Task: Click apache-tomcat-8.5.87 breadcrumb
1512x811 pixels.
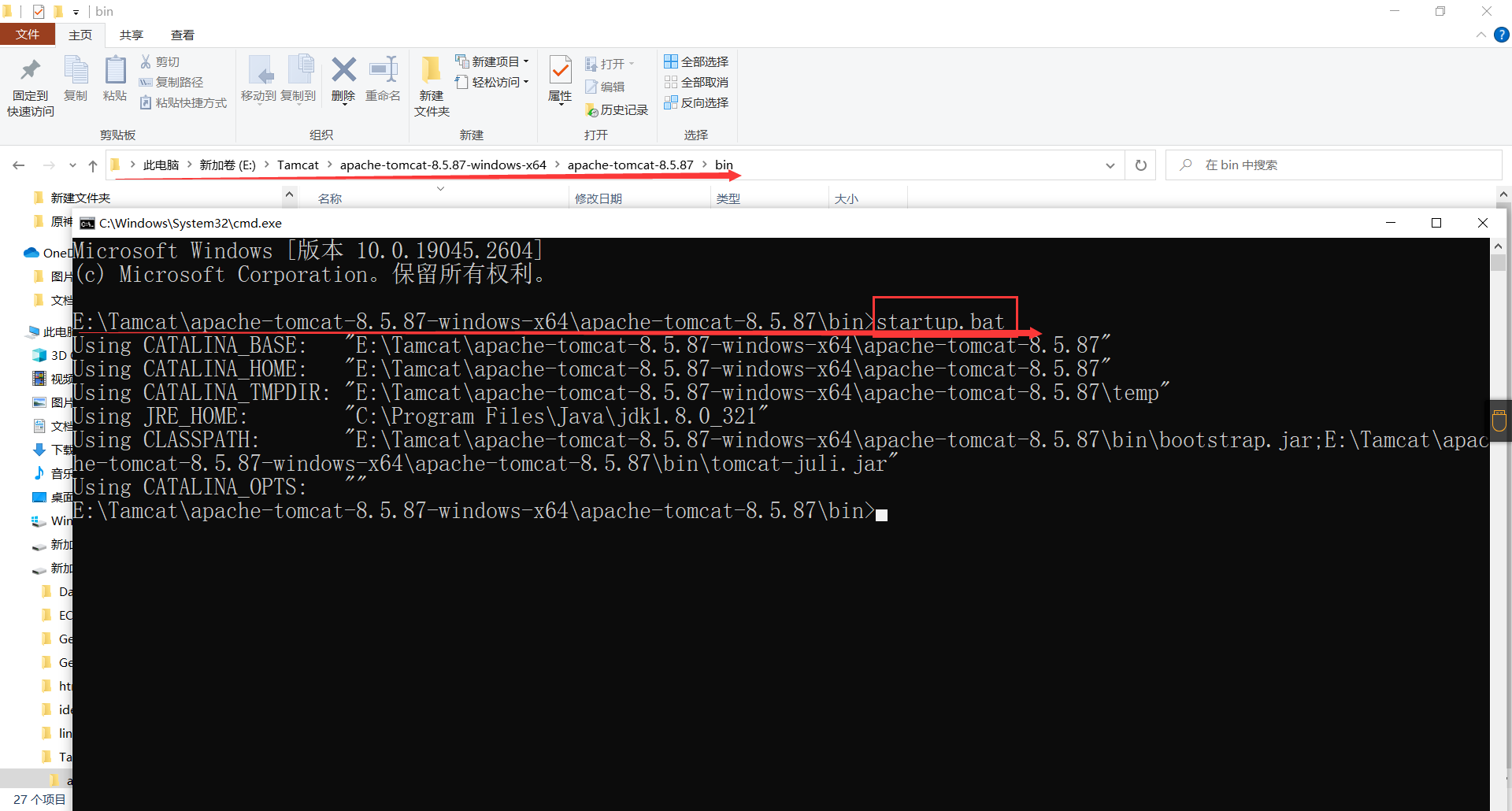Action: point(631,165)
